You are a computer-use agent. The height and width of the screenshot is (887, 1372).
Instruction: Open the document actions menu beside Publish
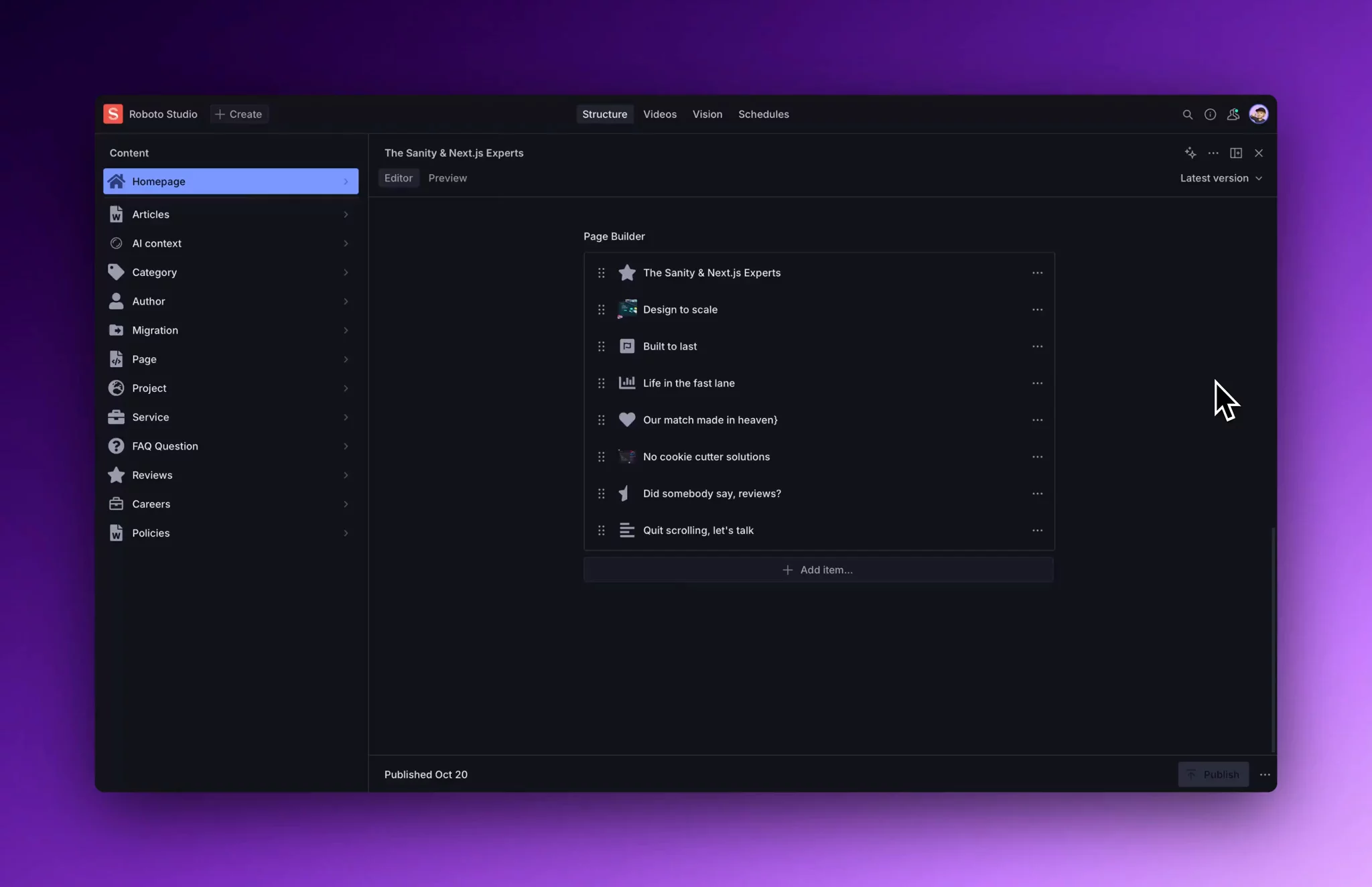coord(1264,774)
